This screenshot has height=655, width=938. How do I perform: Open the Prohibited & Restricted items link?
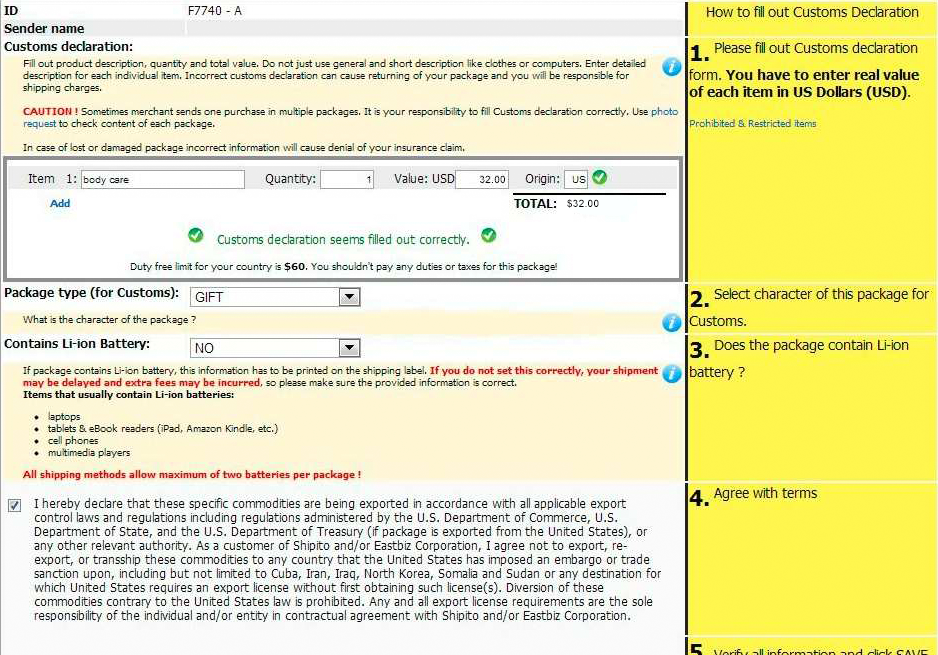[x=752, y=124]
